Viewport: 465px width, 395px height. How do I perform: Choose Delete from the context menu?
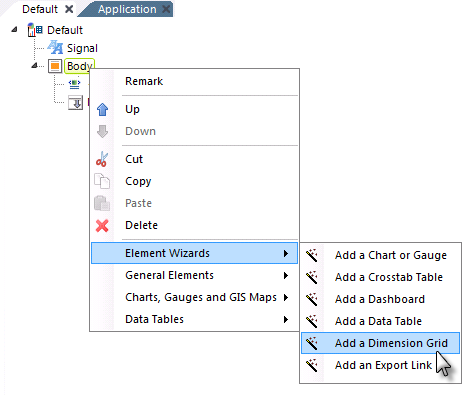195,225
